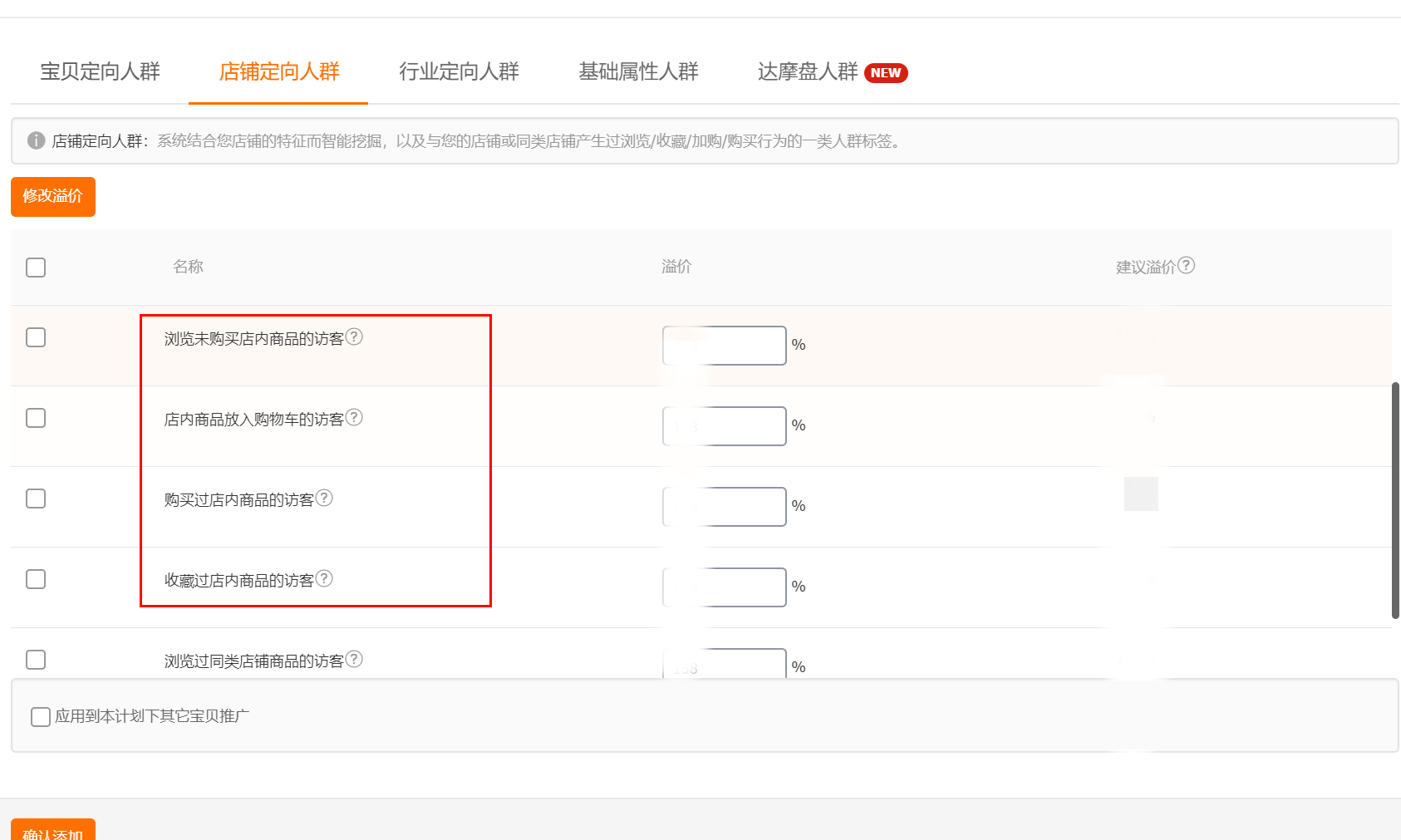
Task: Toggle the select-all checkbox in table header
Action: click(x=36, y=268)
